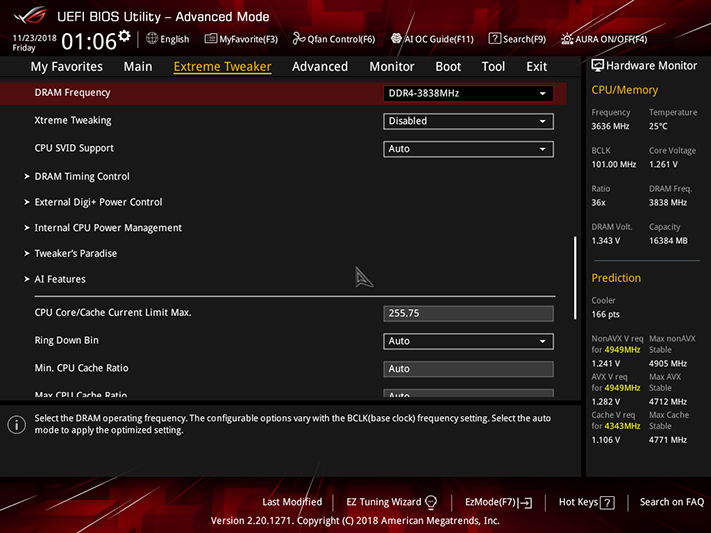Click the 36x ratio value
Screen dimensions: 711x533
(598, 202)
